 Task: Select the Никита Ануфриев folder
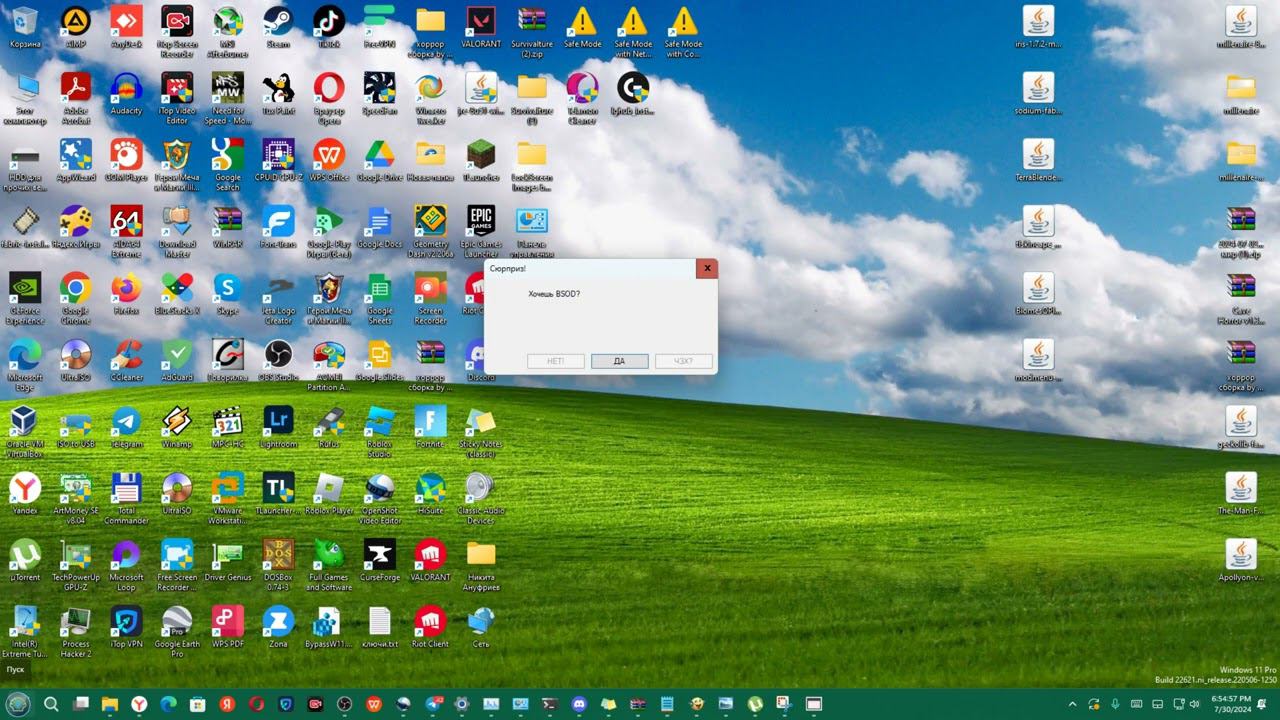point(481,565)
